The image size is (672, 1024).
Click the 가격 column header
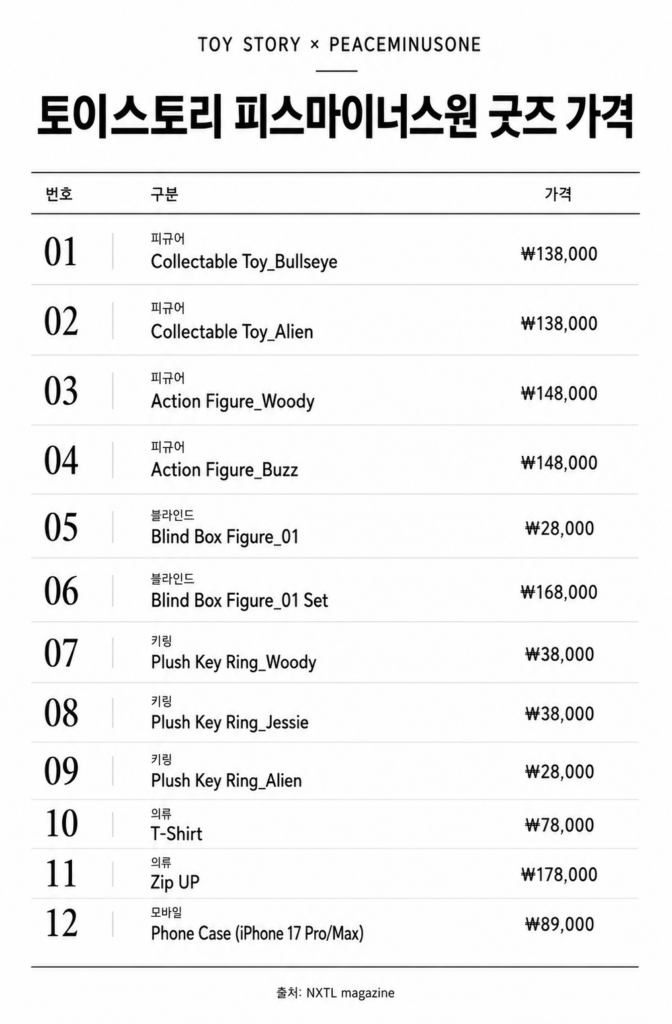pos(558,194)
